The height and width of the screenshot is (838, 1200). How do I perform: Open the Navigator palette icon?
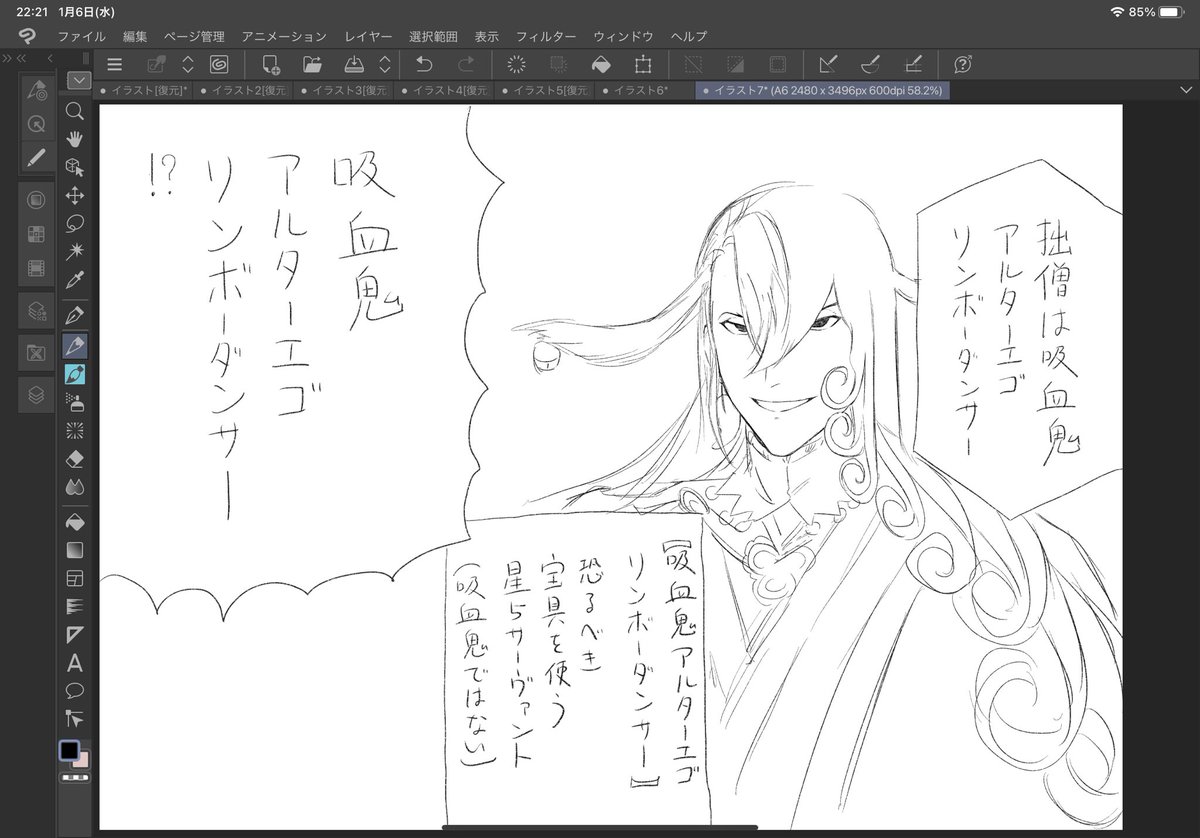pos(36,124)
